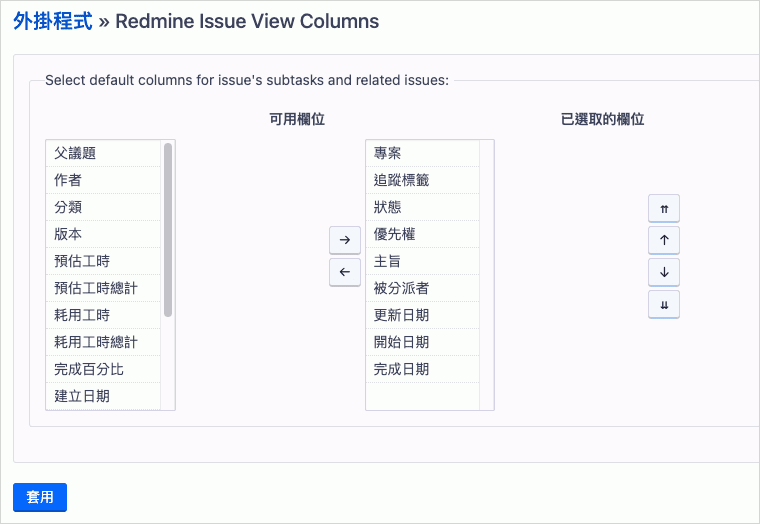Select 耗用工時總計 option

point(103,342)
